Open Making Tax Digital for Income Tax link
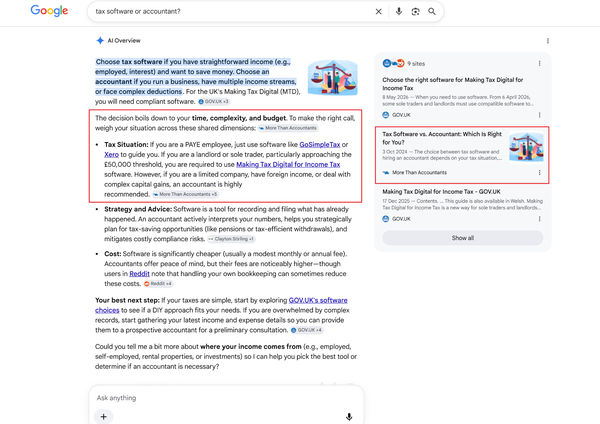This screenshot has width=600, height=424. point(288,165)
